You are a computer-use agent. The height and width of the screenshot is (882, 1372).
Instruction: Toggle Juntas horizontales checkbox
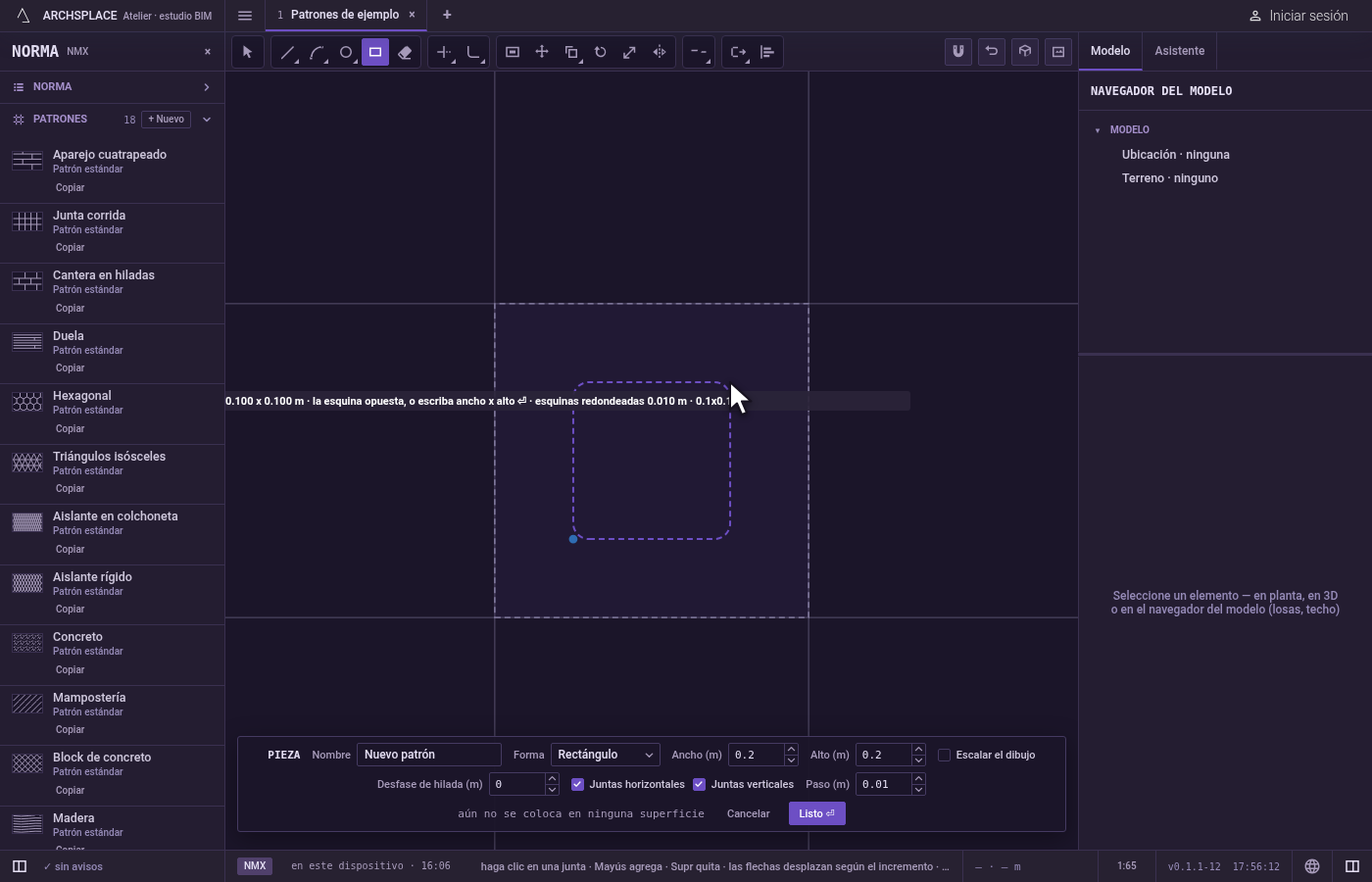click(x=577, y=784)
